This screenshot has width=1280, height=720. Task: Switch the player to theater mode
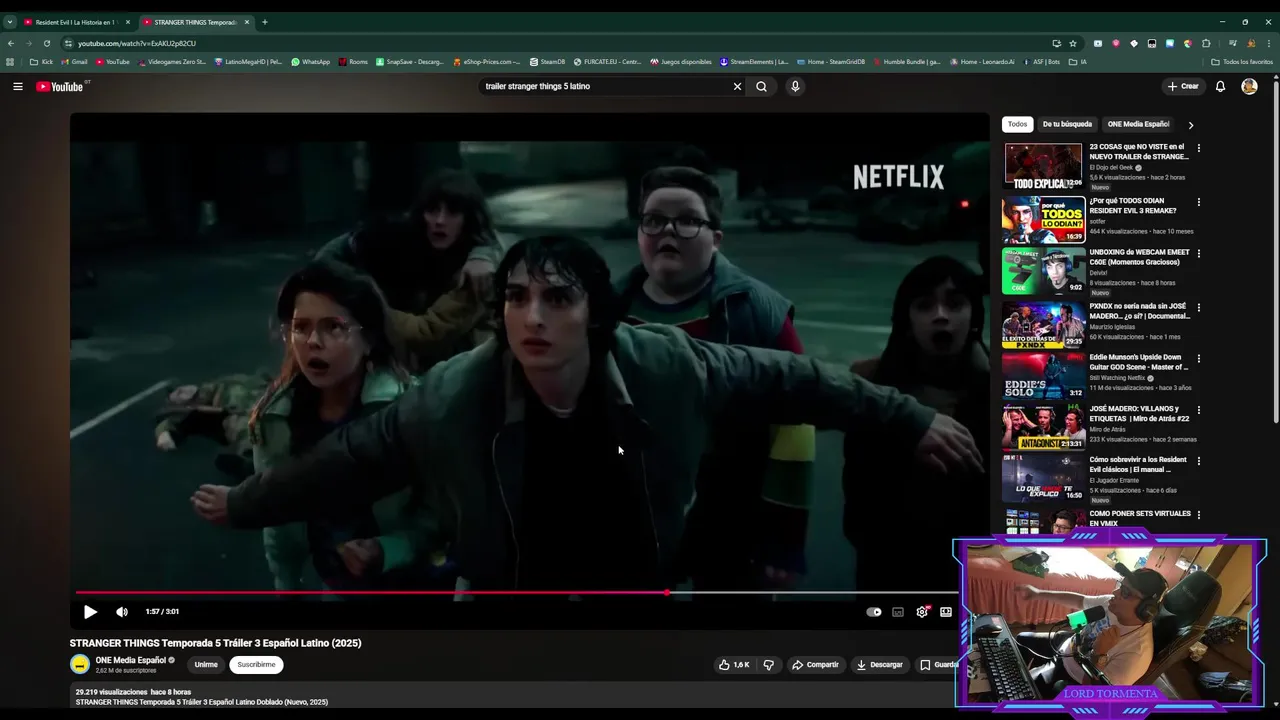946,612
